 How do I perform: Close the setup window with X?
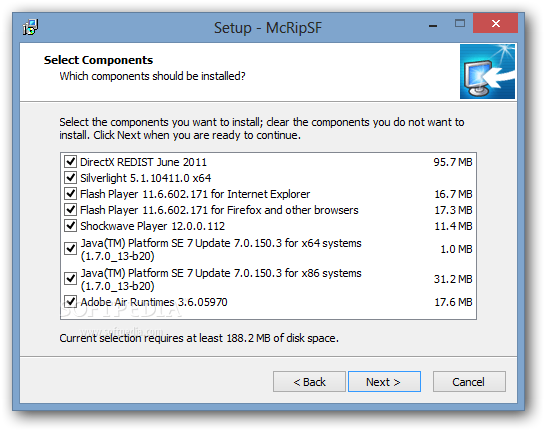495,23
